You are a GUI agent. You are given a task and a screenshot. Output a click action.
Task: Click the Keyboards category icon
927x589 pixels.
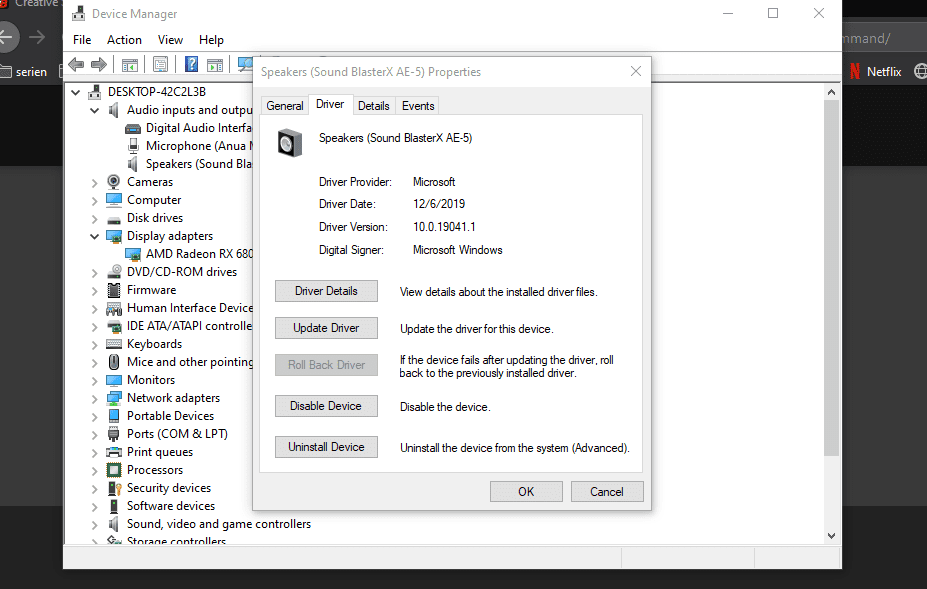pos(114,344)
